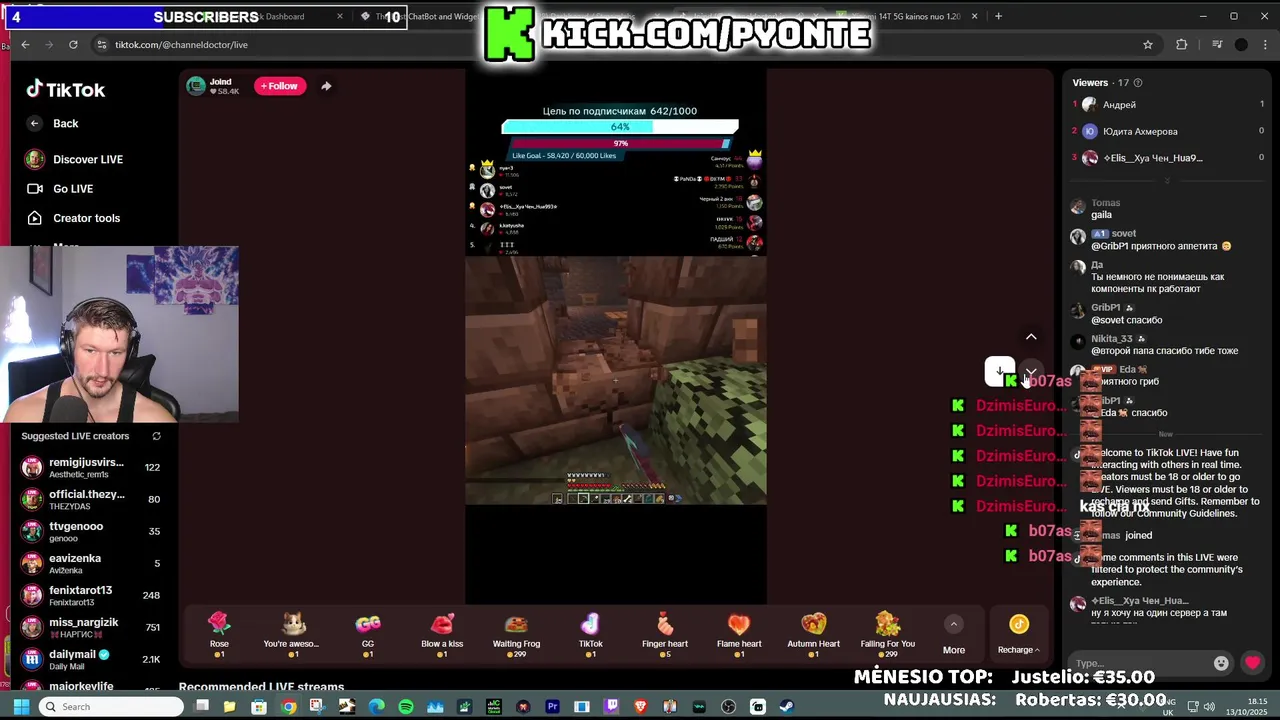Open the browser media controls icon

[x=1216, y=44]
